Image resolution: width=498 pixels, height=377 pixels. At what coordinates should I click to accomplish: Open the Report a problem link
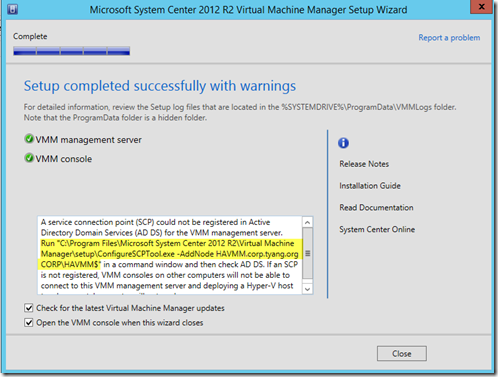tap(449, 38)
